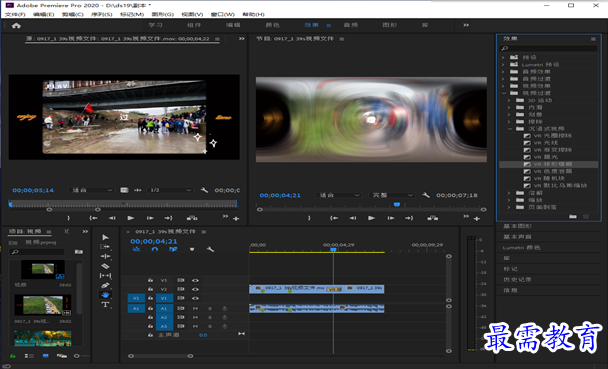The image size is (608, 369).
Task: Toggle V3 track visibility eye
Action: click(195, 280)
